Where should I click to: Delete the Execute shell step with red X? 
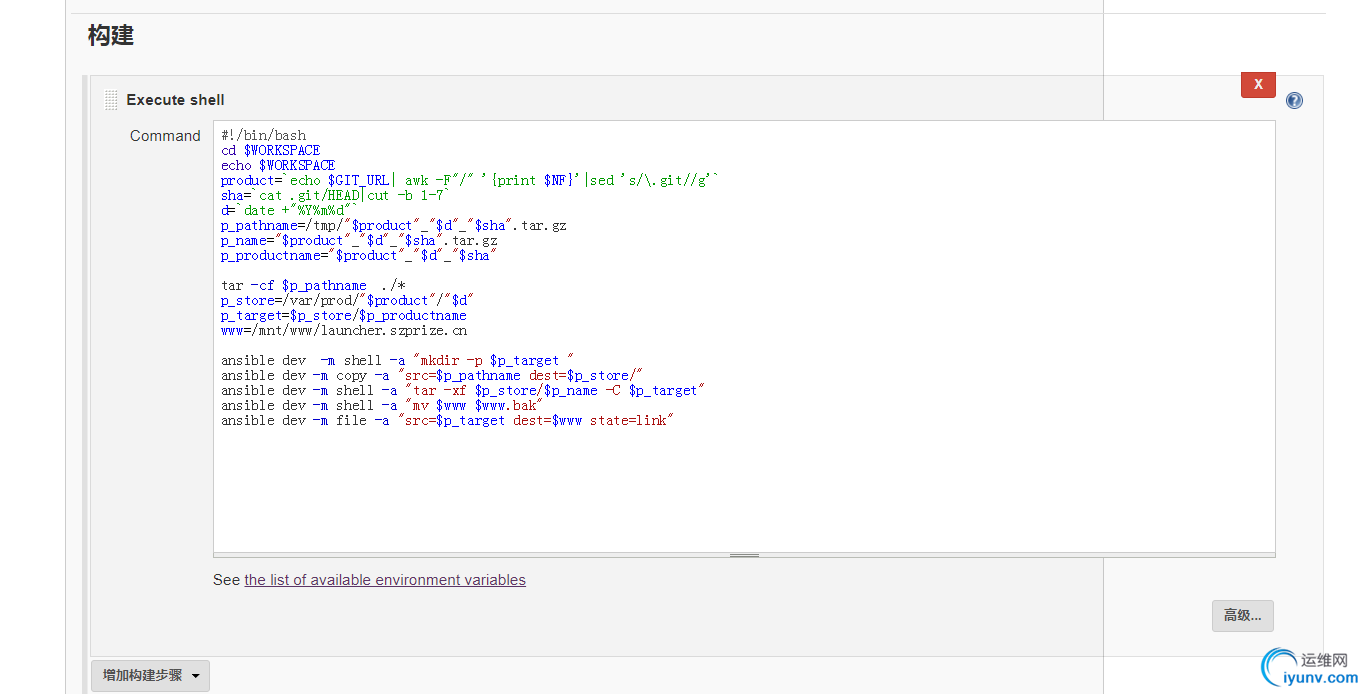tap(1258, 85)
